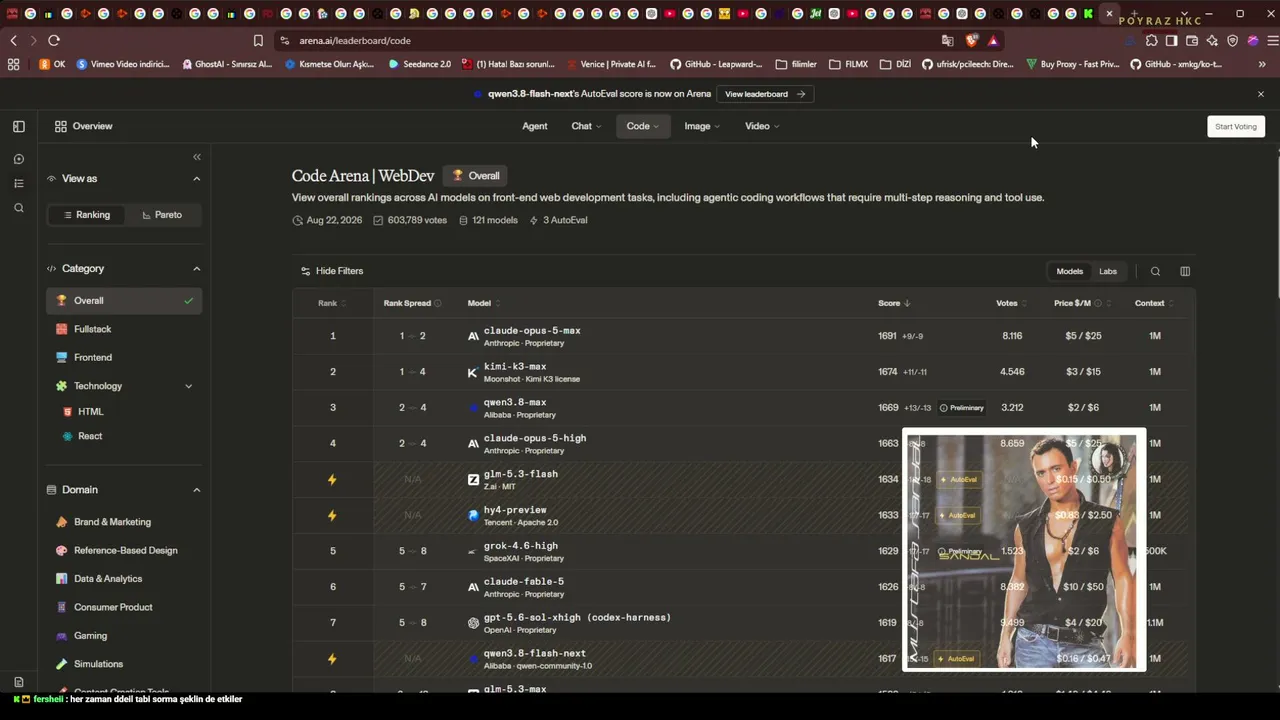The height and width of the screenshot is (720, 1280).
Task: Open the Brave VPN shield icon
Action: click(1232, 41)
